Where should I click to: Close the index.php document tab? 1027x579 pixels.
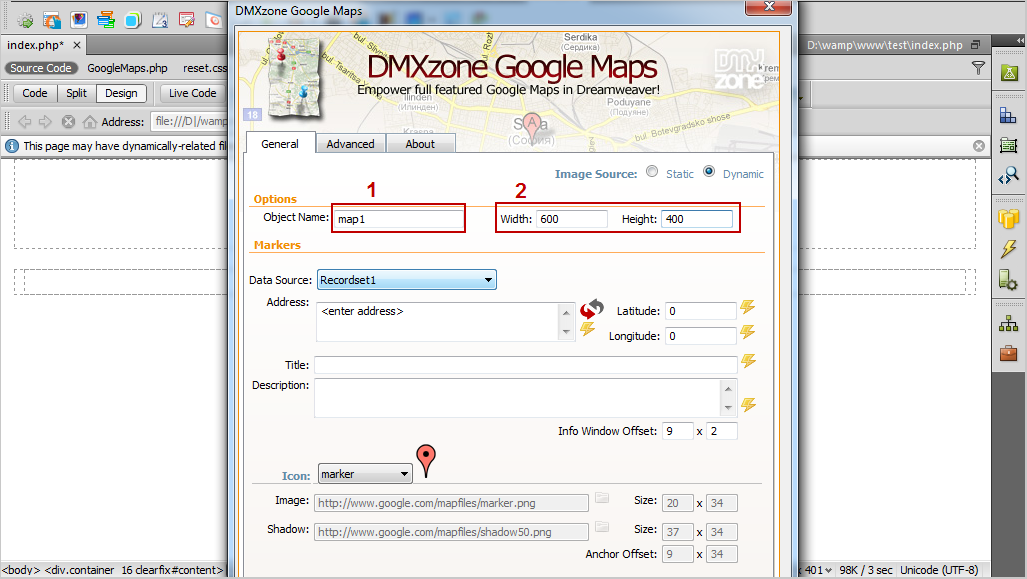pyautogui.click(x=77, y=45)
